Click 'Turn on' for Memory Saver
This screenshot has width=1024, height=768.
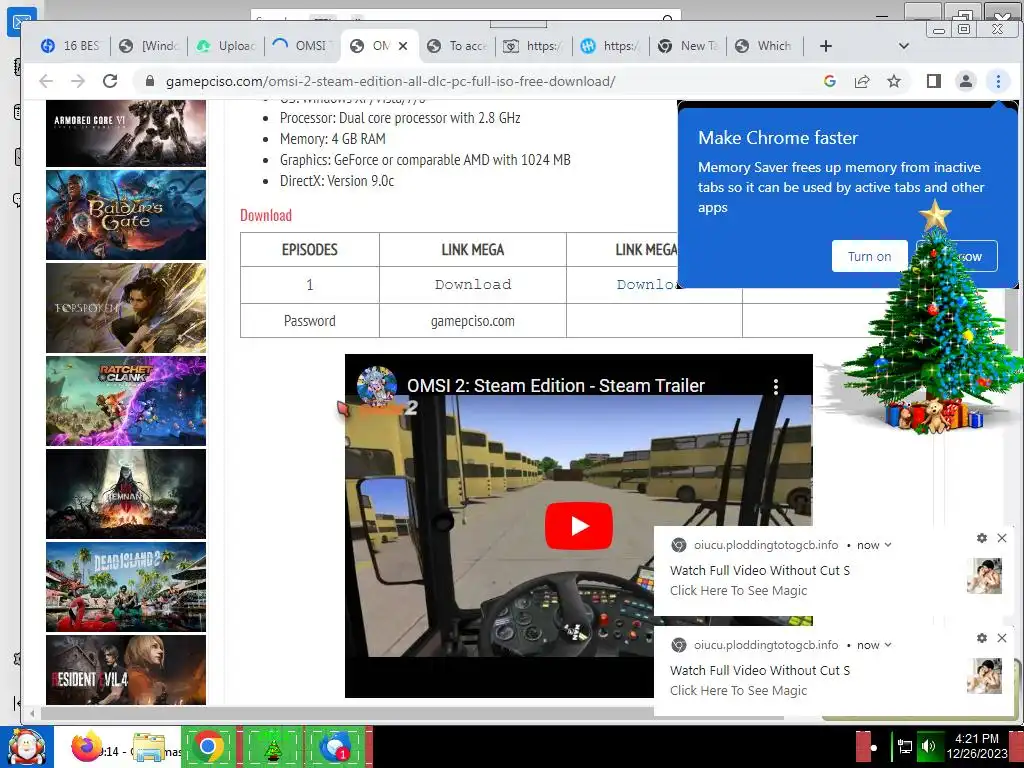click(x=869, y=256)
